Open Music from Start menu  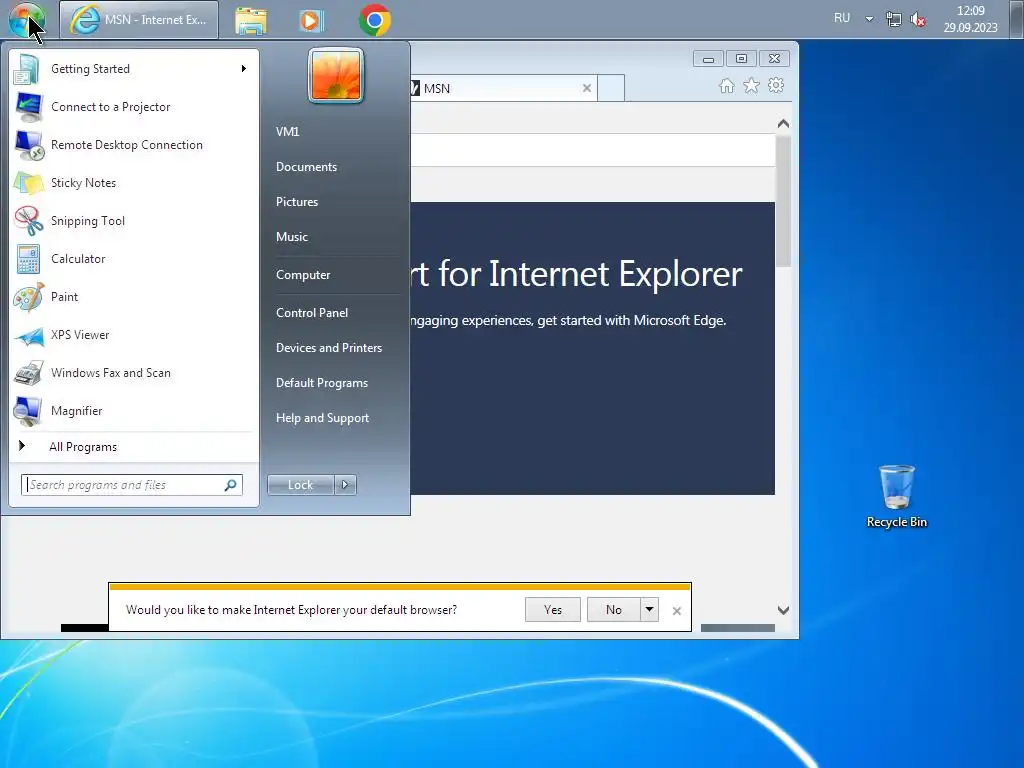pyautogui.click(x=334, y=237)
